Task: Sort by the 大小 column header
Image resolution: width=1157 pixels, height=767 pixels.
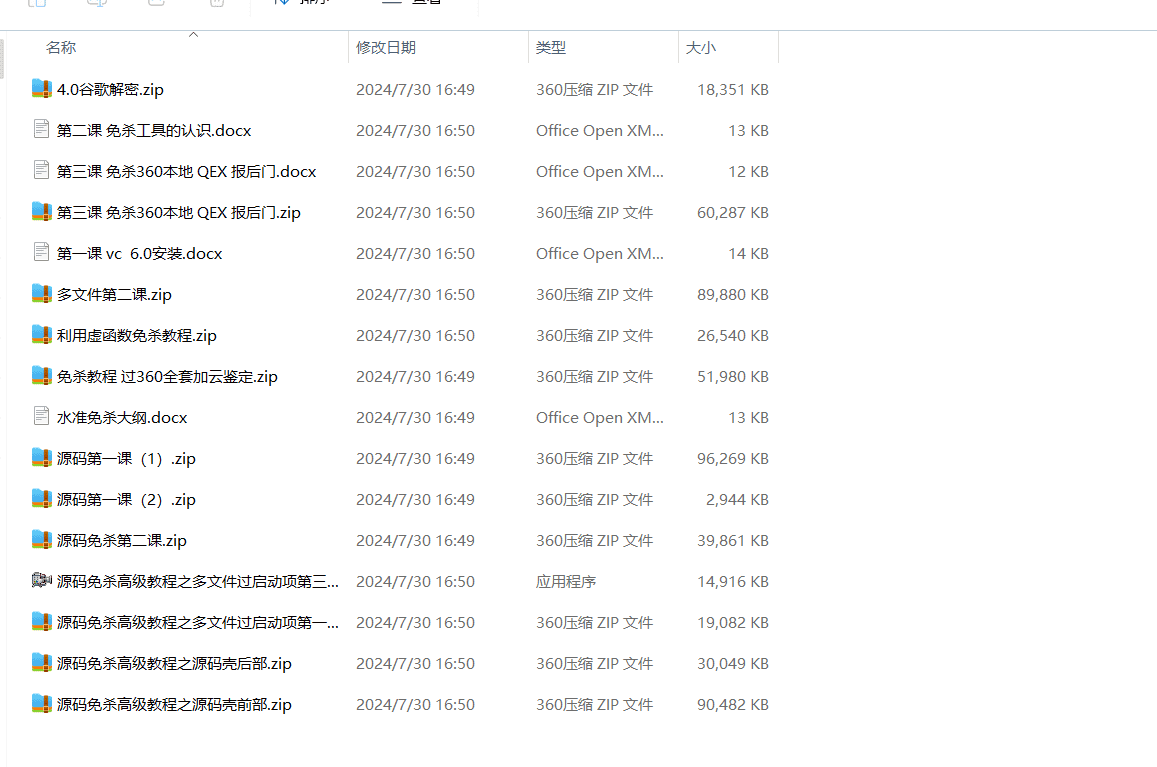Action: [700, 48]
